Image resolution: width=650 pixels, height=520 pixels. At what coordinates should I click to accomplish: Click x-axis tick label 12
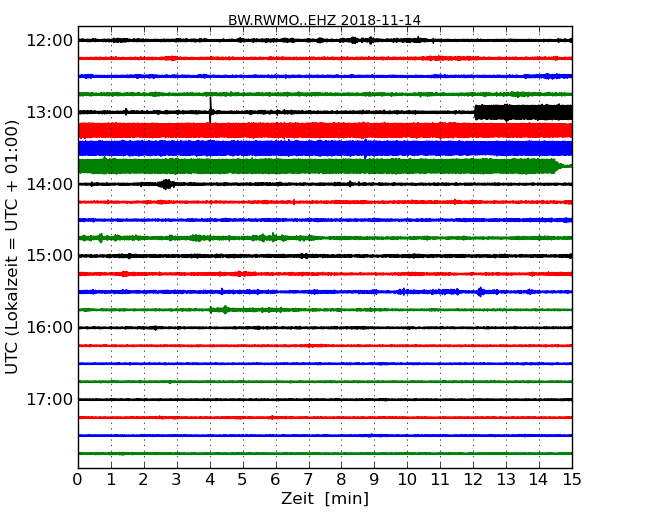point(473,479)
